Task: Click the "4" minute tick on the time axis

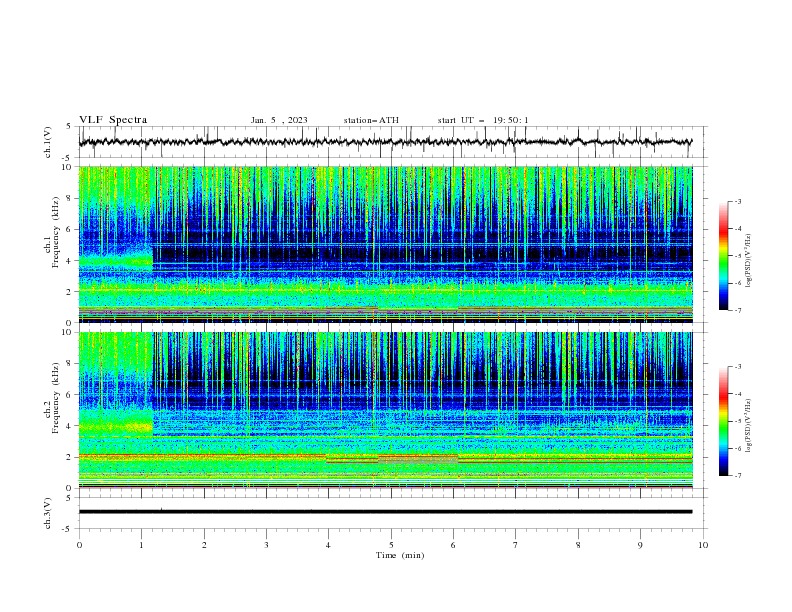Action: coord(329,545)
